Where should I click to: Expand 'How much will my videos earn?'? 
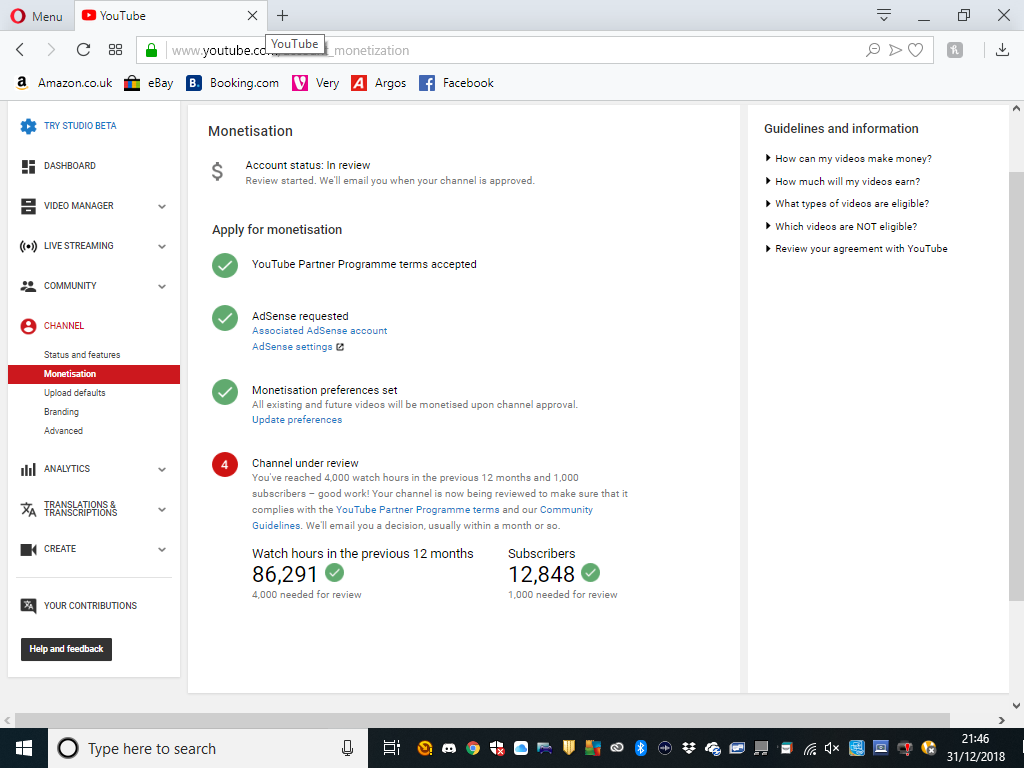point(842,182)
